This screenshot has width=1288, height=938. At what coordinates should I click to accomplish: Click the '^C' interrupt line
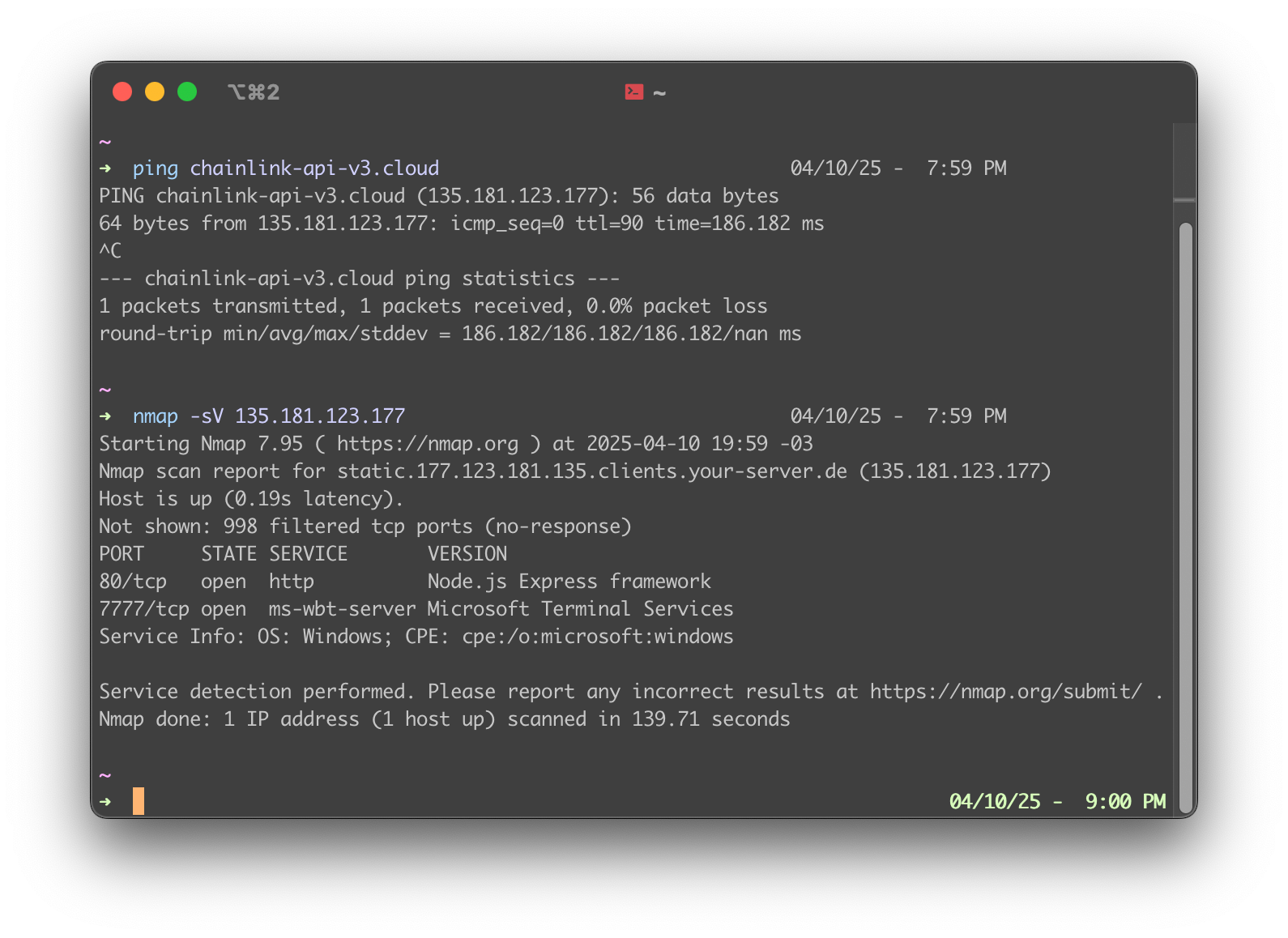tap(110, 251)
